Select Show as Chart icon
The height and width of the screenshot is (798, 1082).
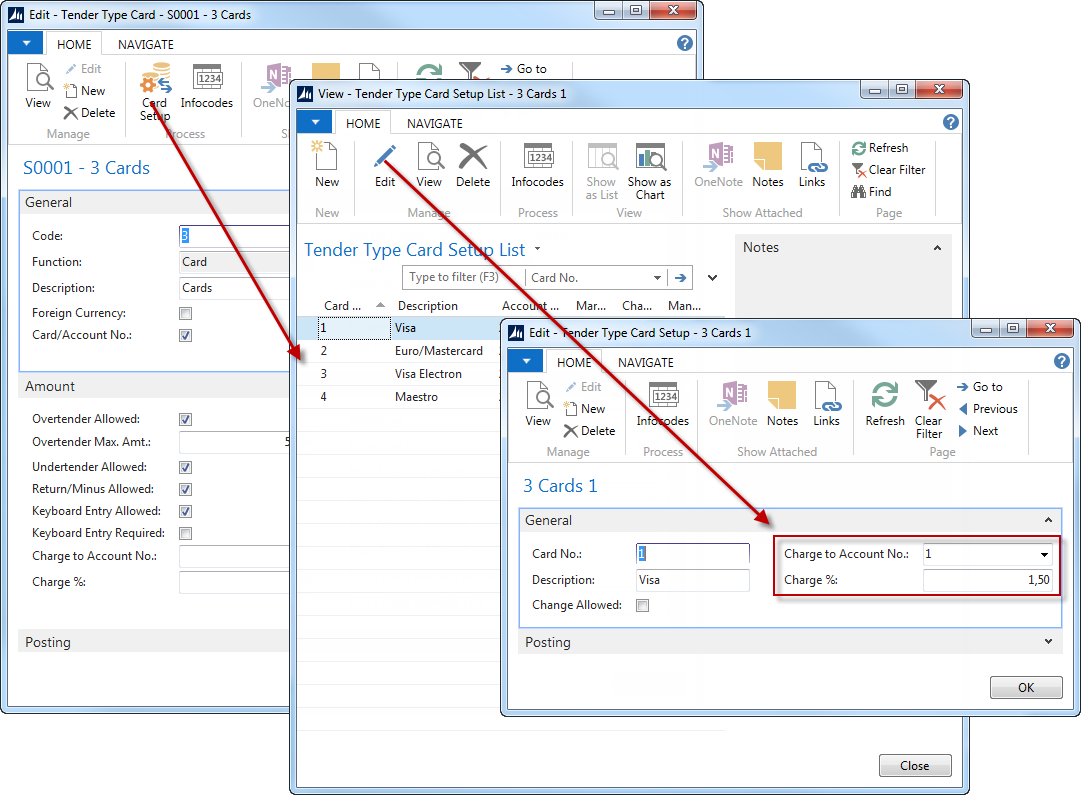pyautogui.click(x=649, y=159)
